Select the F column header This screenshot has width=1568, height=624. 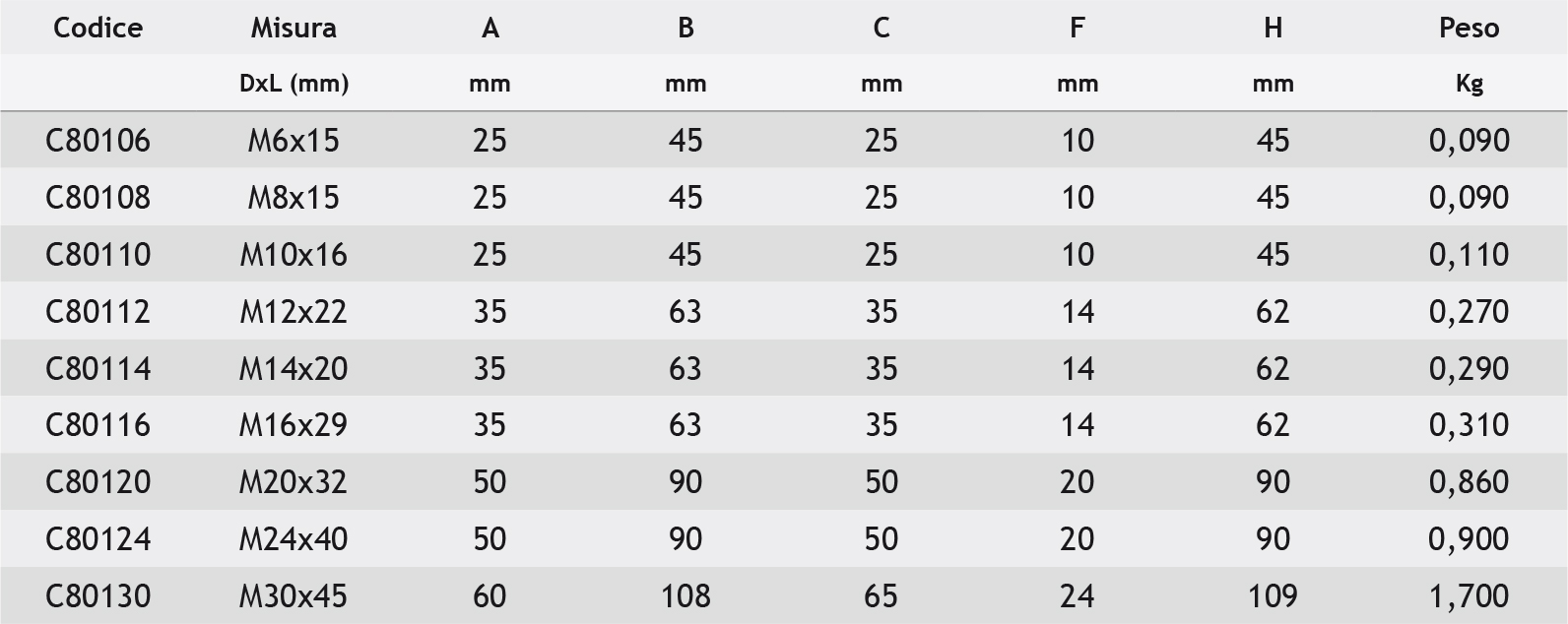pyautogui.click(x=1077, y=28)
